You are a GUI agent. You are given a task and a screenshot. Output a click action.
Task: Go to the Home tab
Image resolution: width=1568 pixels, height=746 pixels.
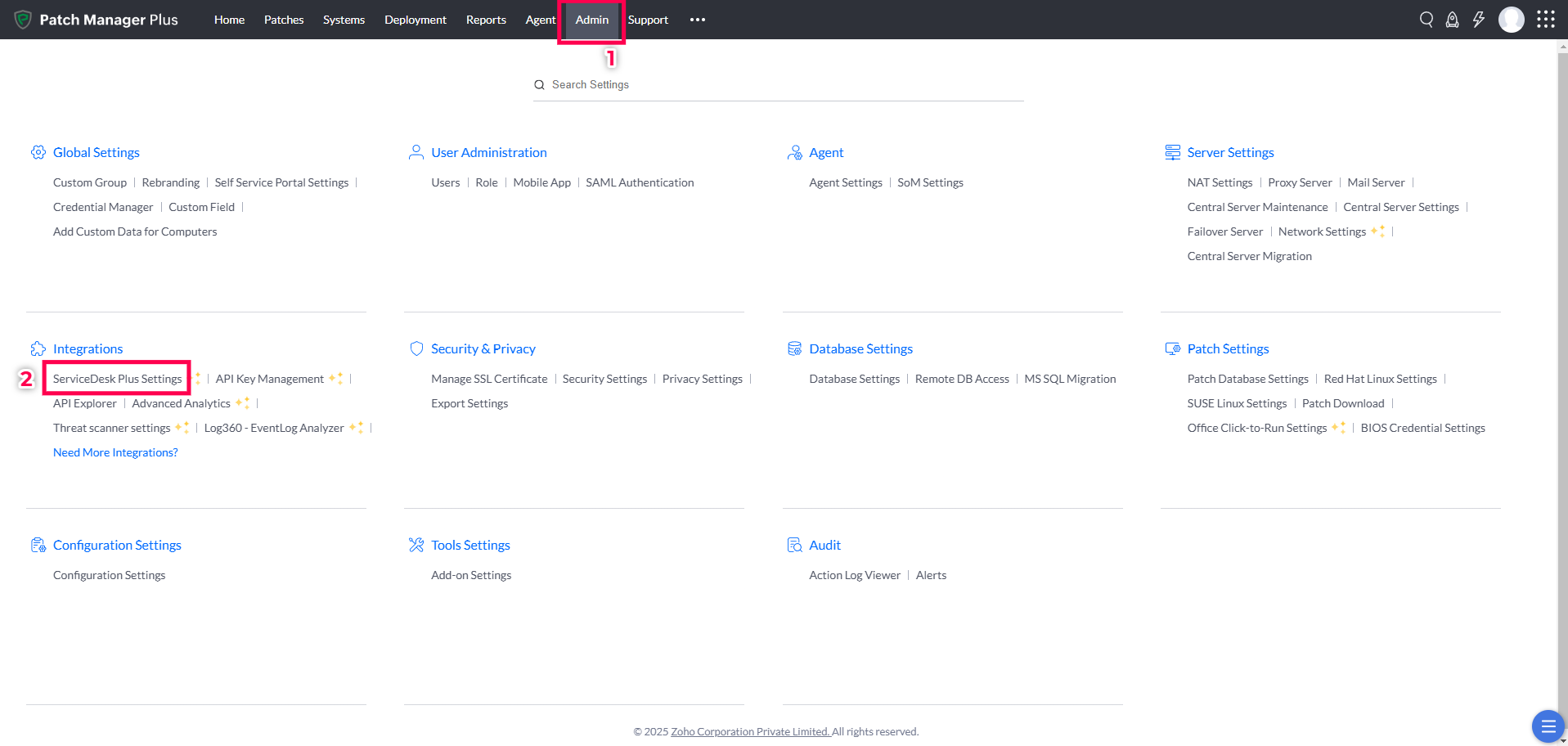[x=229, y=20]
